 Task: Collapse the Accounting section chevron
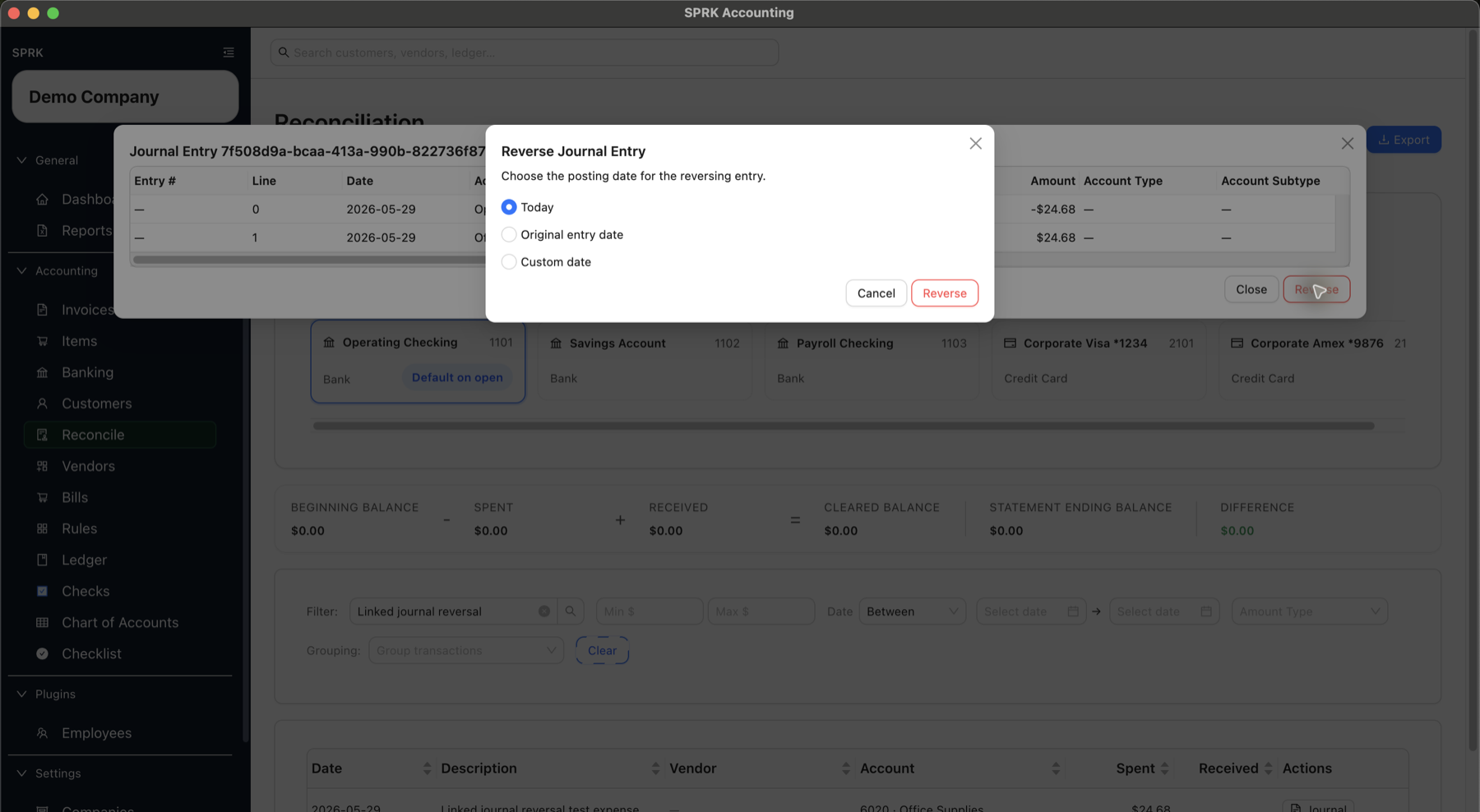[x=21, y=270]
